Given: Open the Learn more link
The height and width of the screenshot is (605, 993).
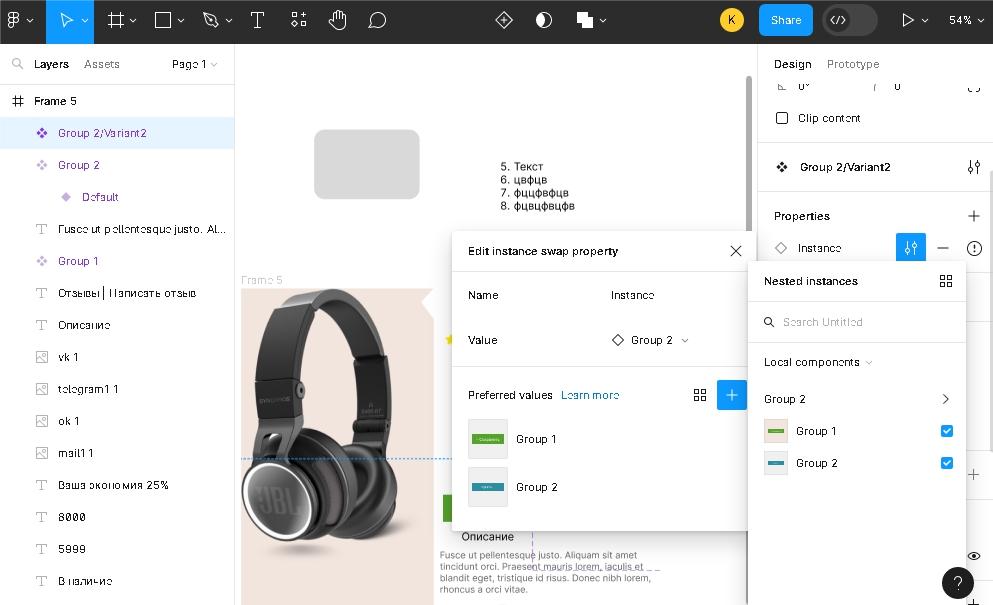Looking at the screenshot, I should point(590,395).
